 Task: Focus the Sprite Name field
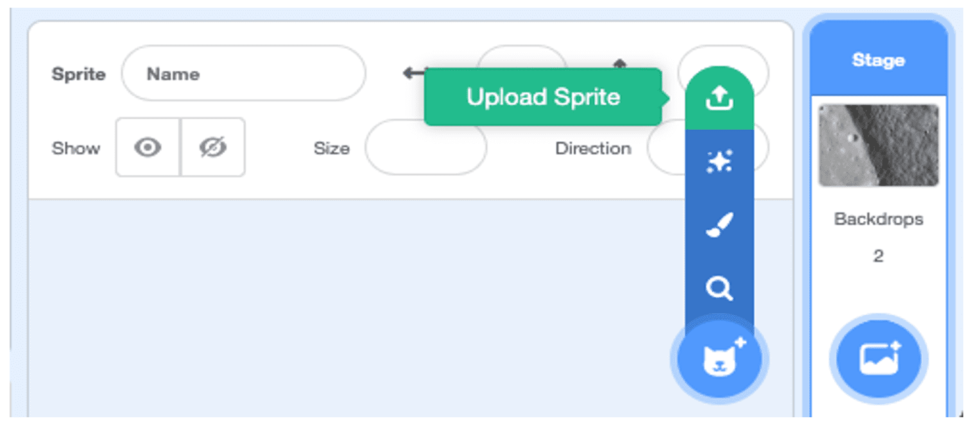[x=244, y=73]
